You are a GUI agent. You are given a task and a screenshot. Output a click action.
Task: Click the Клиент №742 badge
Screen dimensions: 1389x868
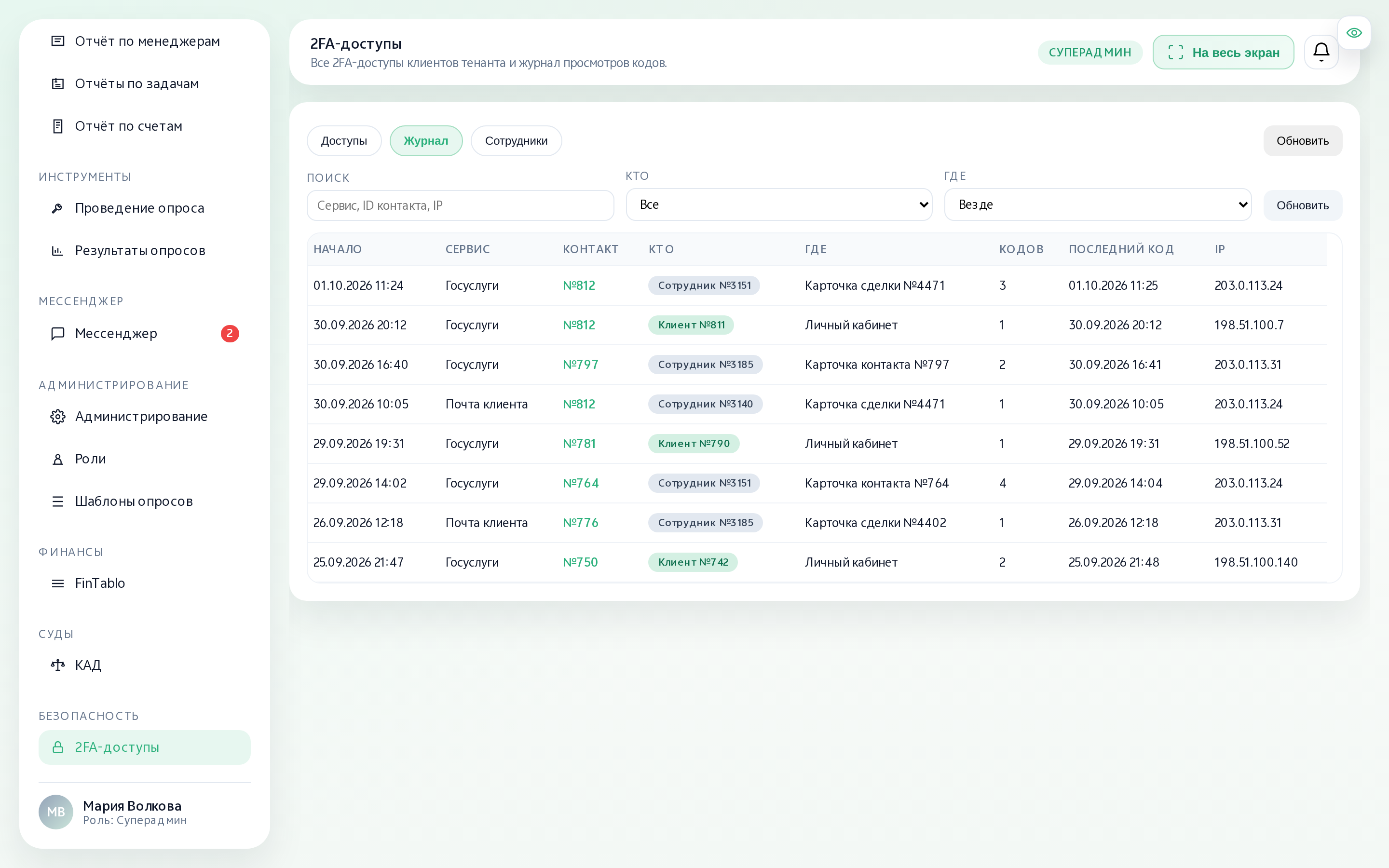click(x=693, y=563)
